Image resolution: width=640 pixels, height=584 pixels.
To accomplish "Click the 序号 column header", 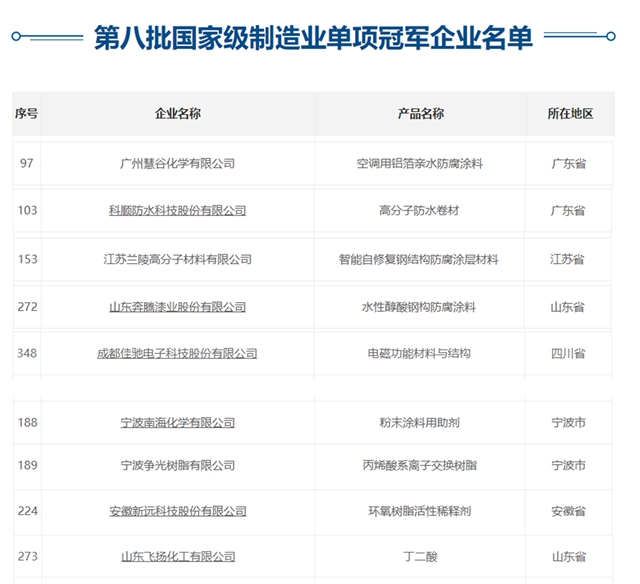I will point(27,113).
